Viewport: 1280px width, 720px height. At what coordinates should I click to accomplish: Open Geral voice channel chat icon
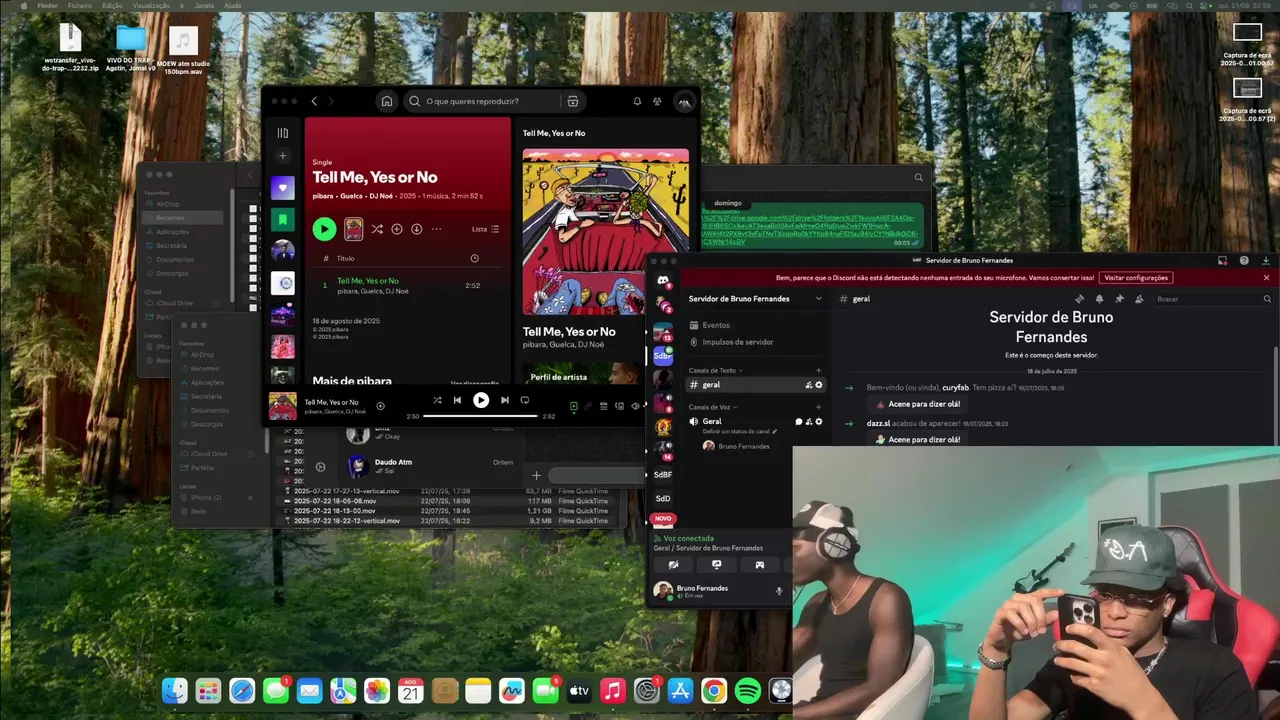point(798,422)
